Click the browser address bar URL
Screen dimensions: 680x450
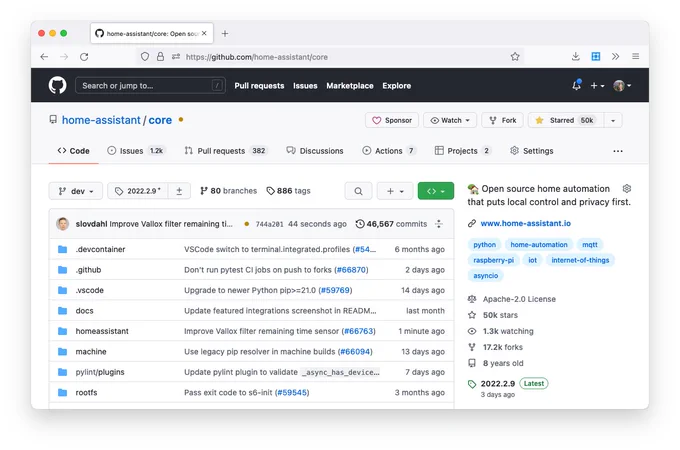[257, 57]
